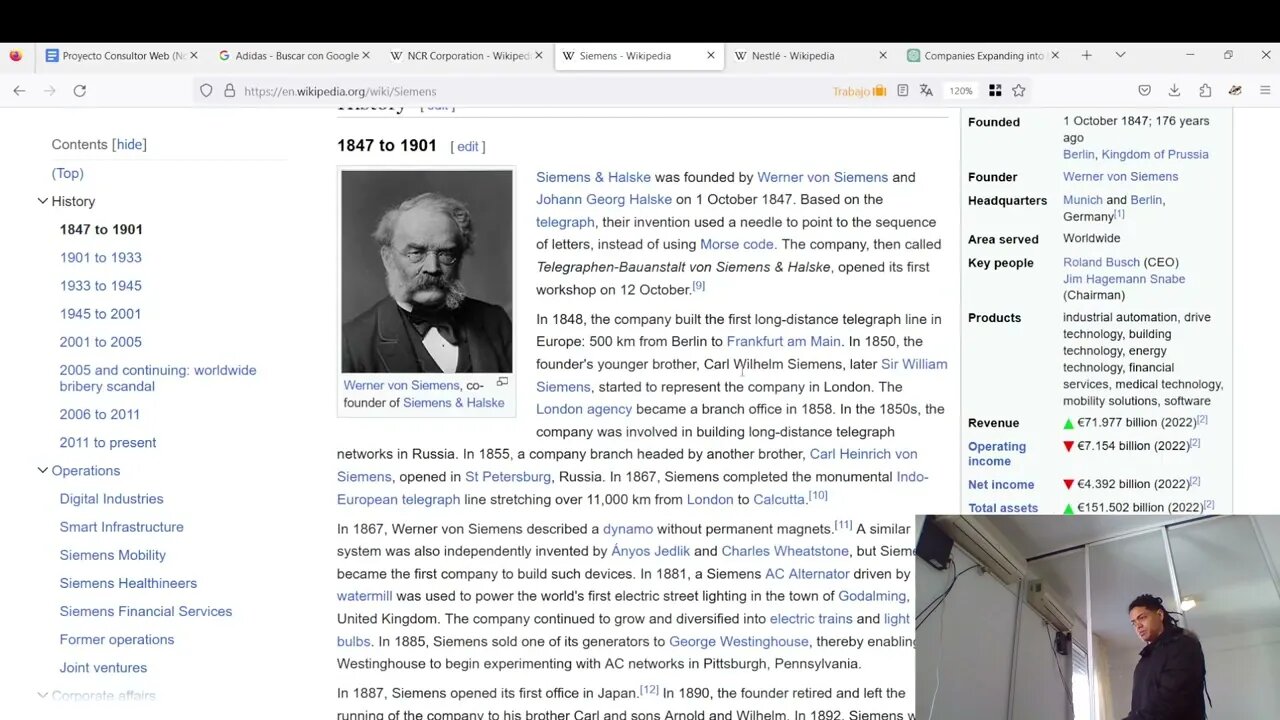Switch to Nestlé Wikipedia tab
Viewport: 1280px width, 720px height.
(x=809, y=56)
